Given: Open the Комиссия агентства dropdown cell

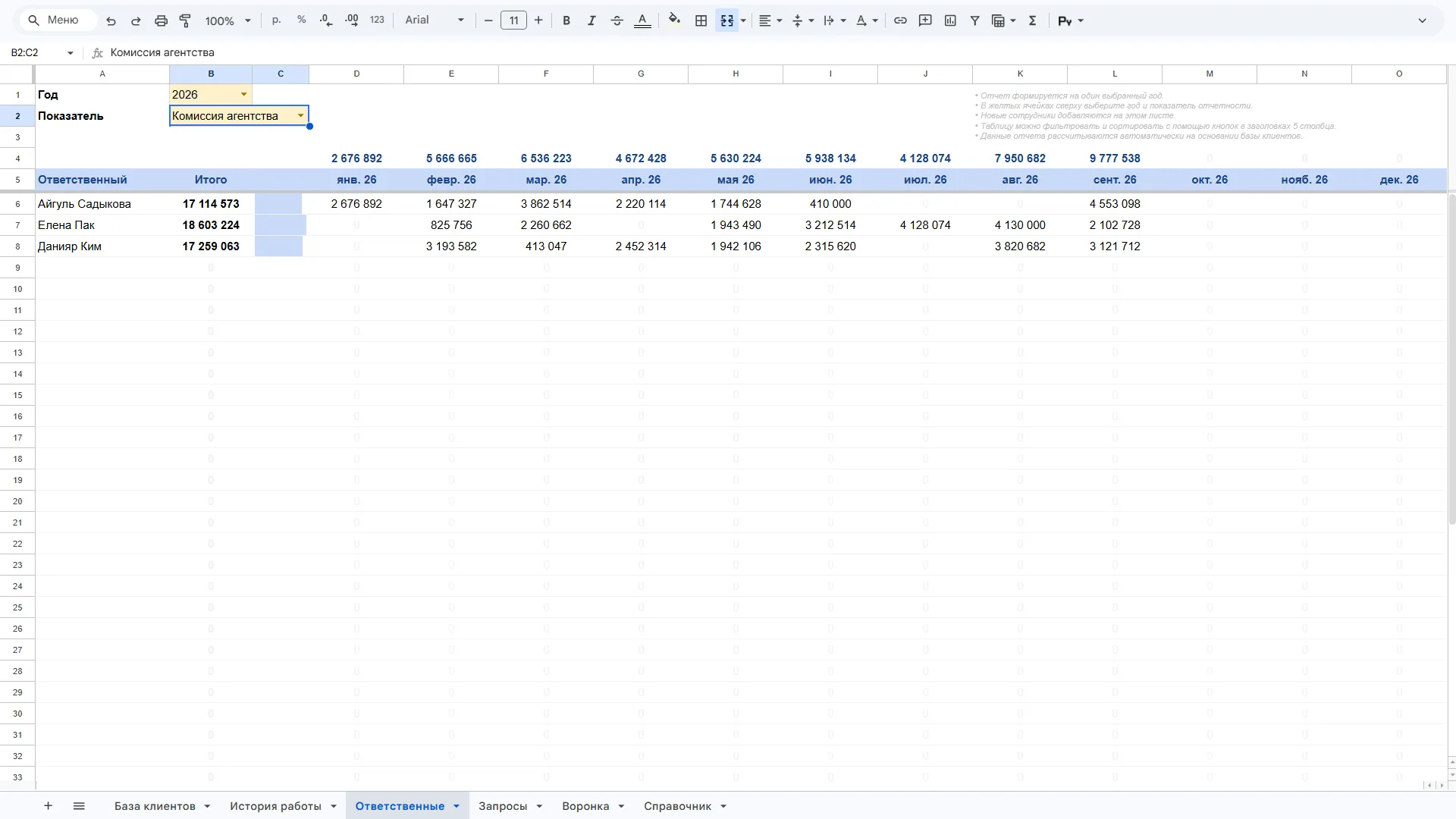Looking at the screenshot, I should coord(239,115).
